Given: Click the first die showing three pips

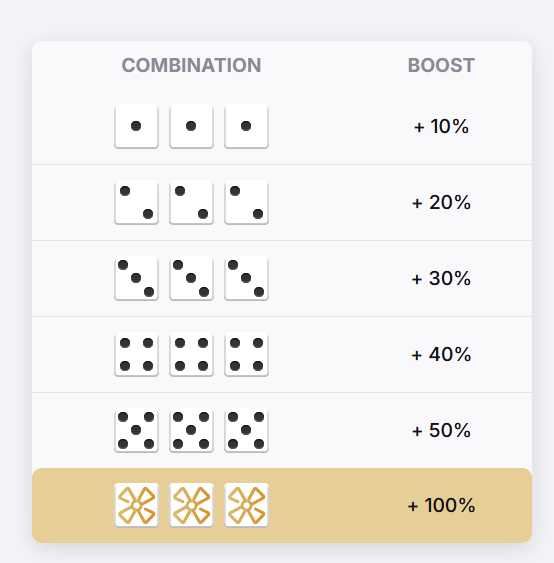Looking at the screenshot, I should coord(136,278).
